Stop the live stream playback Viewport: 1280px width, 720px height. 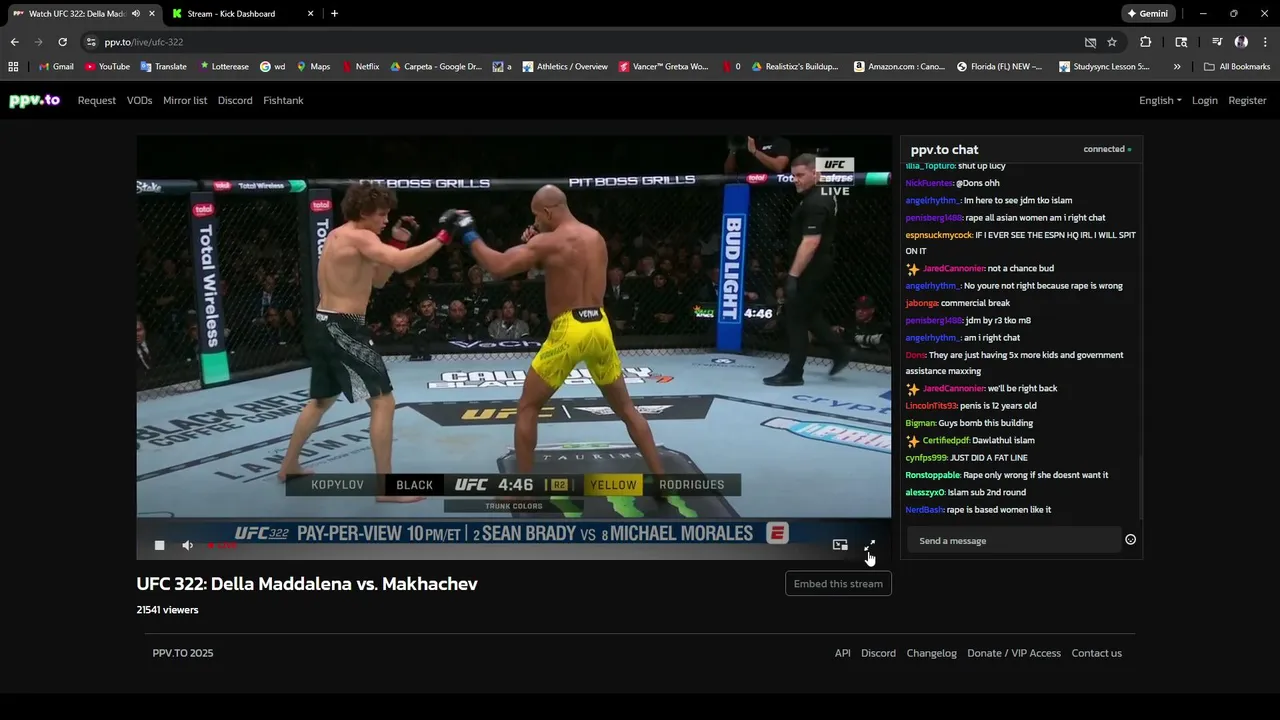point(159,545)
